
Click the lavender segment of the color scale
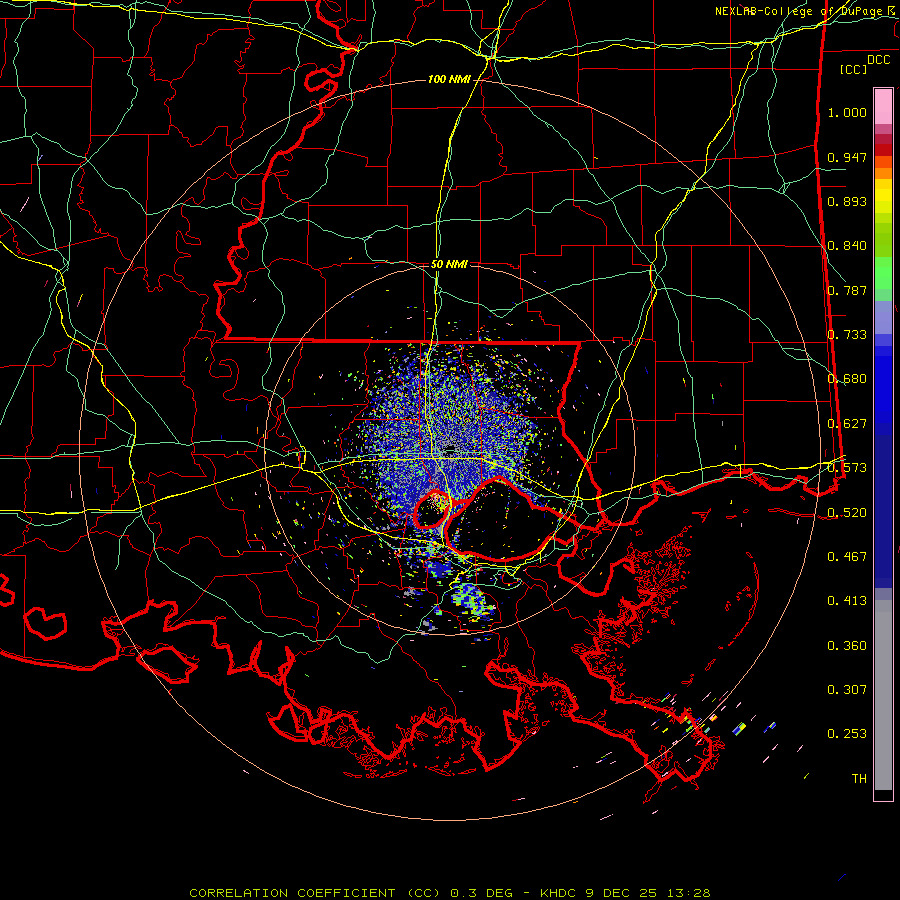[x=883, y=317]
